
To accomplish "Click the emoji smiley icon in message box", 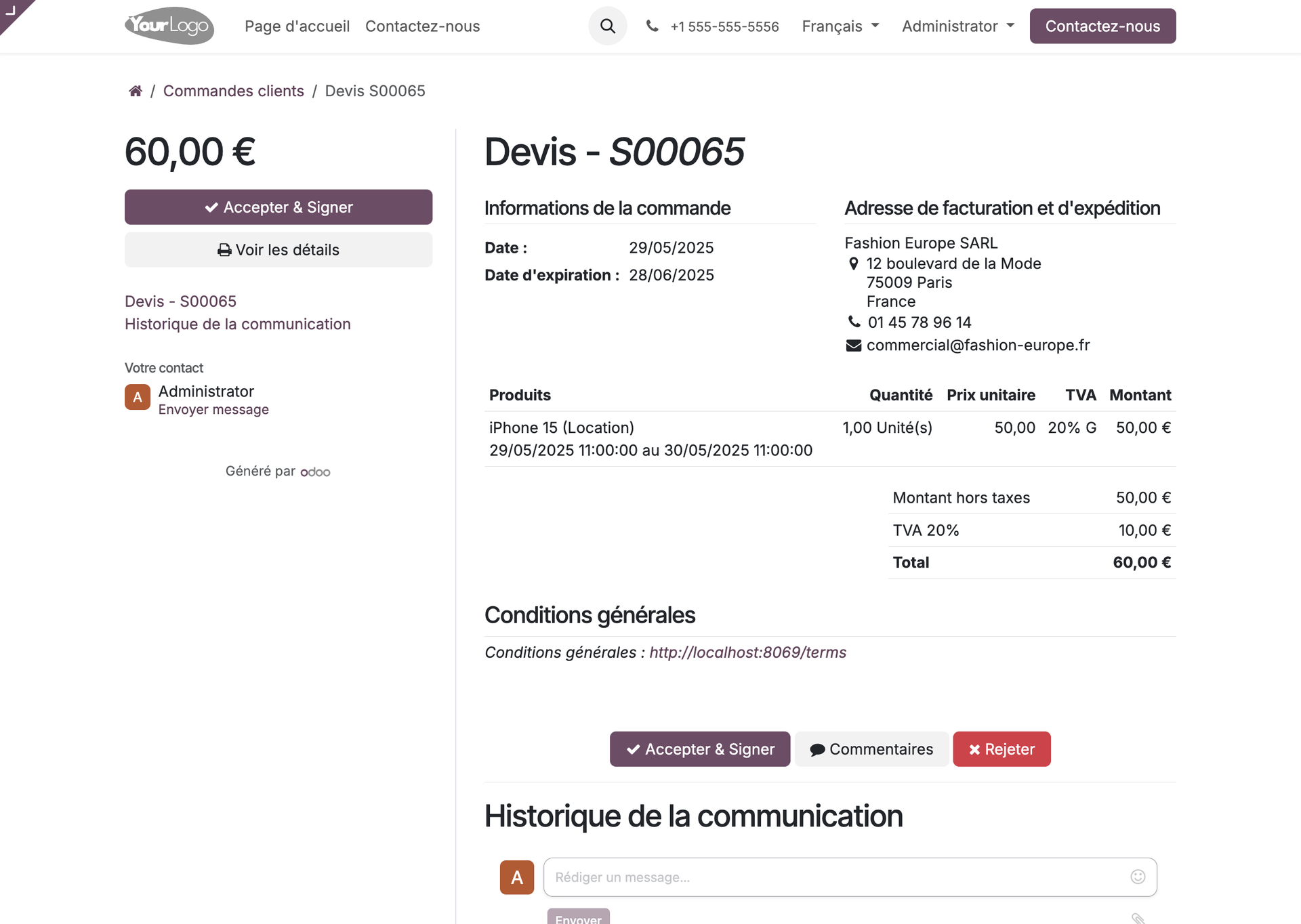I will click(x=1138, y=877).
